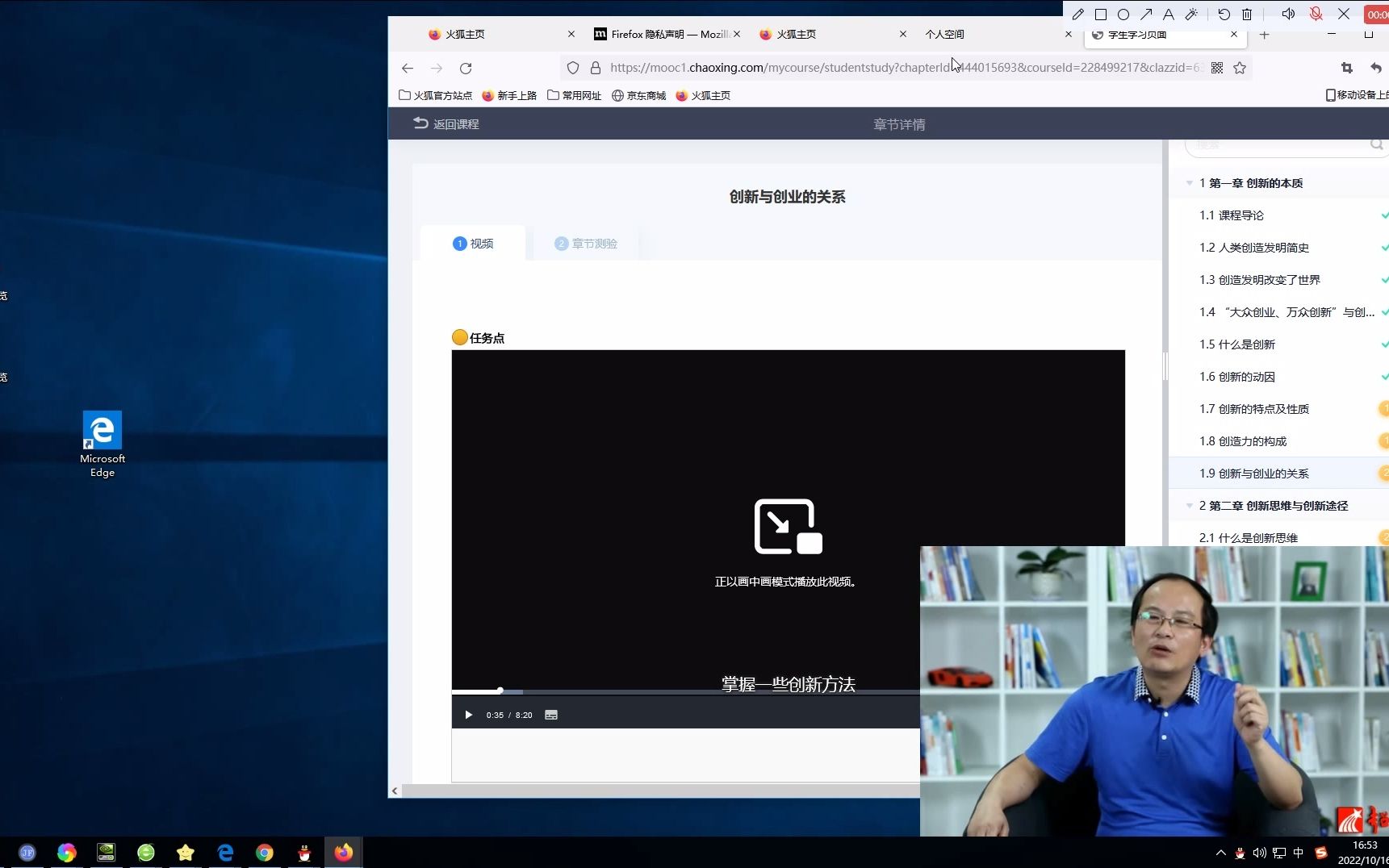Reload the current page
The height and width of the screenshot is (868, 1389).
pos(466,69)
